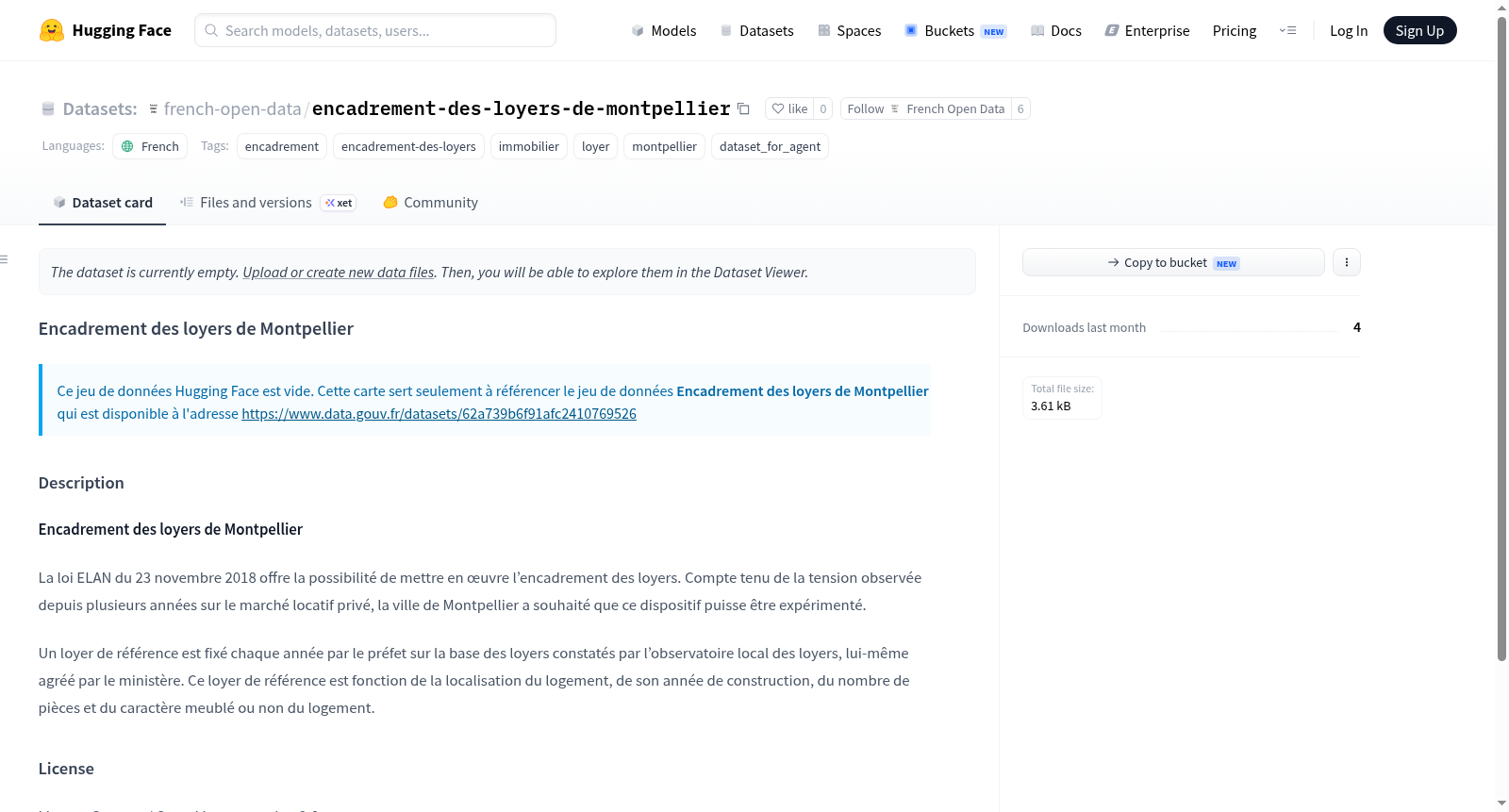
Task: Expand the navigation overflow menu icon
Action: pyautogui.click(x=1287, y=30)
